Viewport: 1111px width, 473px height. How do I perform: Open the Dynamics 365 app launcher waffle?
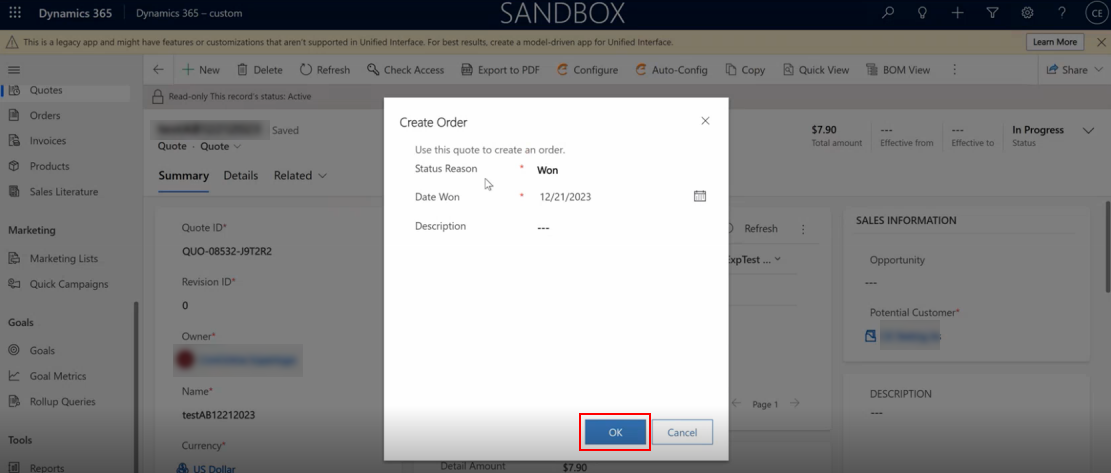15,13
